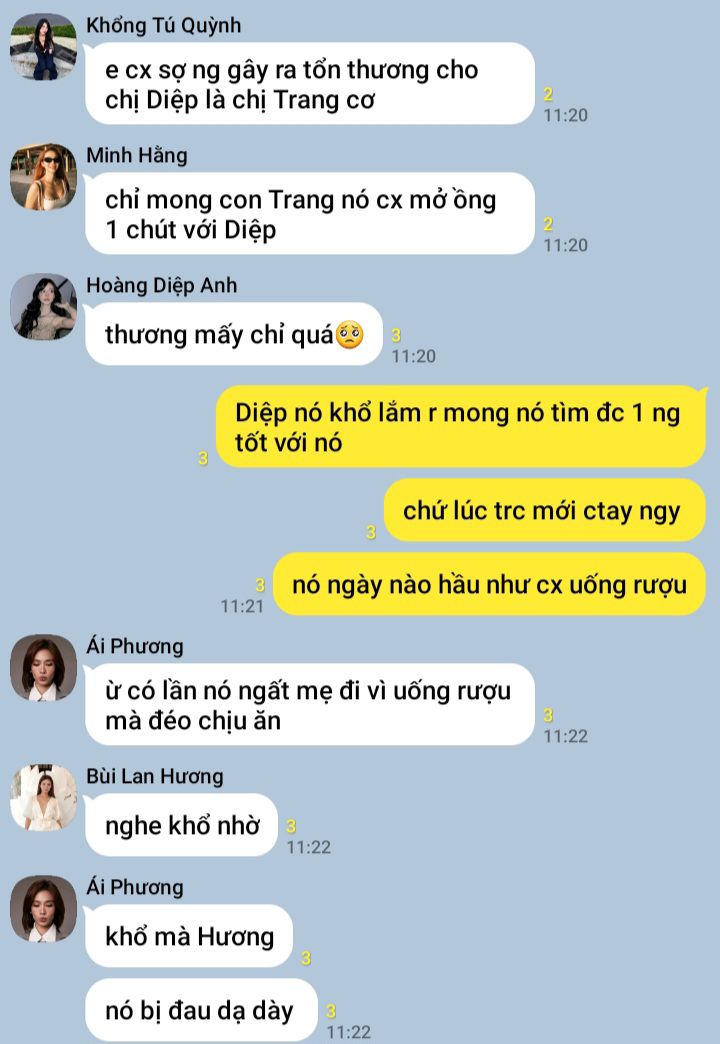Open Khổng Tú Quỳnh's profile picture

click(x=43, y=47)
